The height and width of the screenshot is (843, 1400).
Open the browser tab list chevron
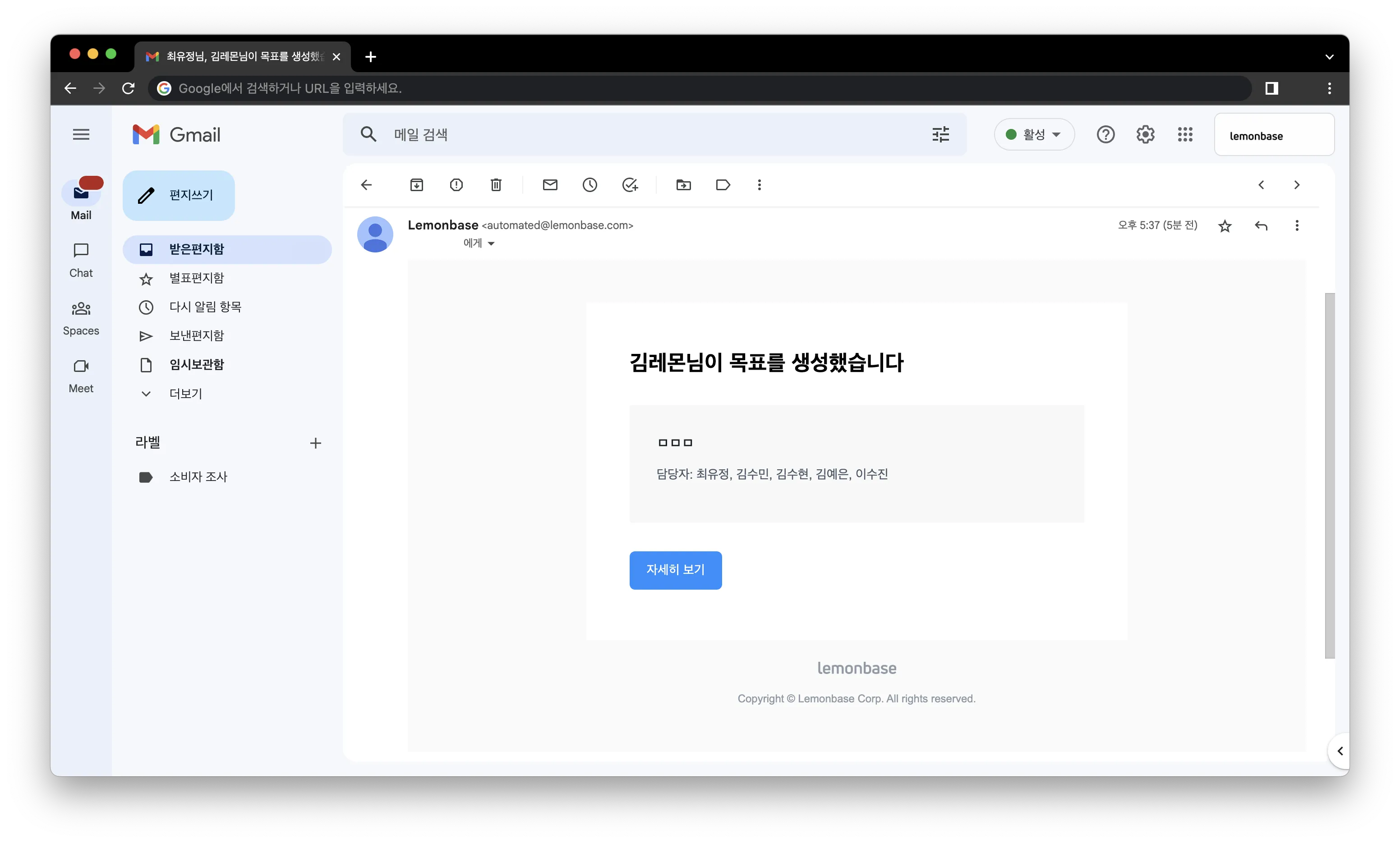(1329, 56)
